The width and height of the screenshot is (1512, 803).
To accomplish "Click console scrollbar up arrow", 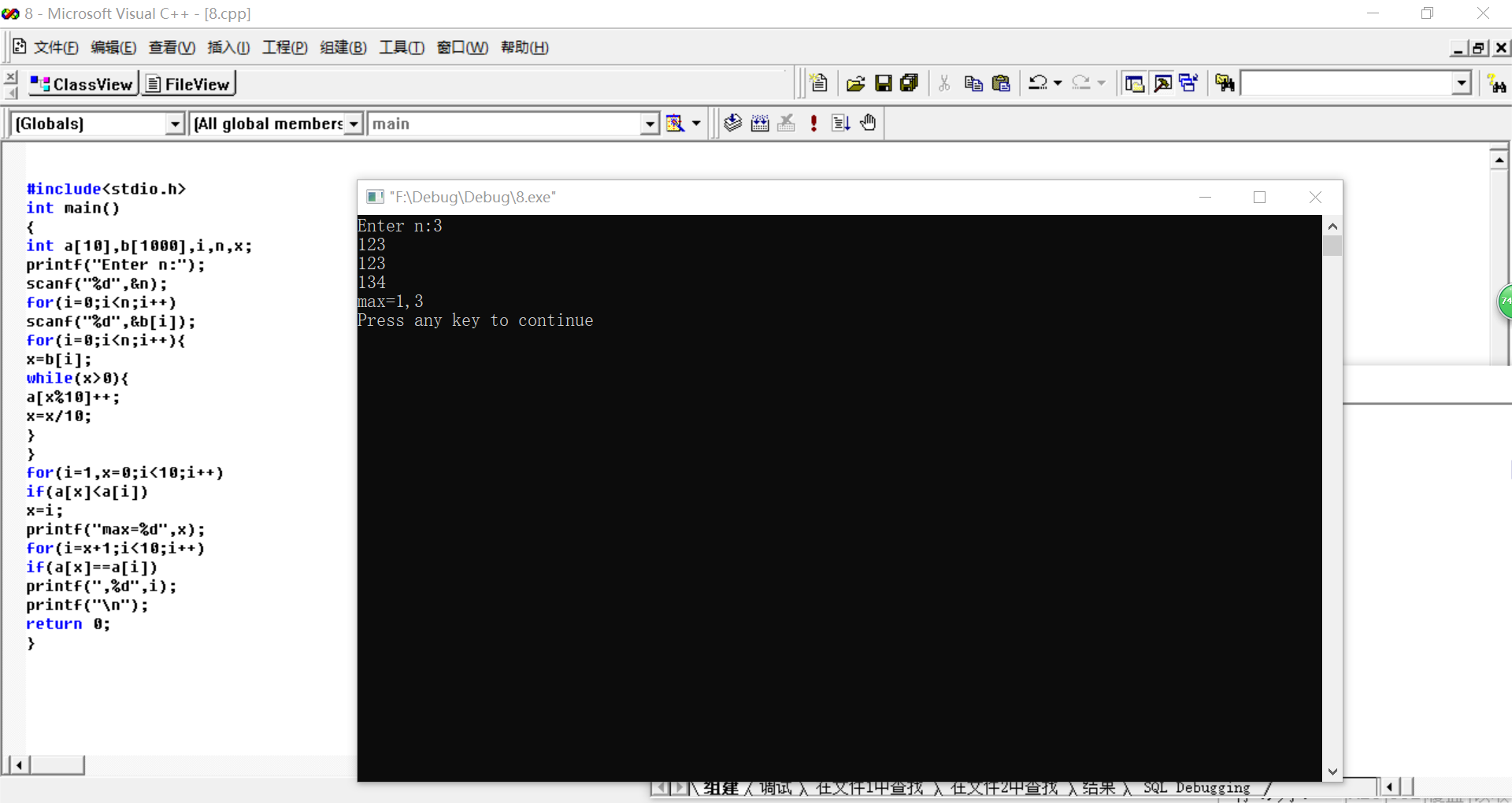I will tap(1332, 227).
